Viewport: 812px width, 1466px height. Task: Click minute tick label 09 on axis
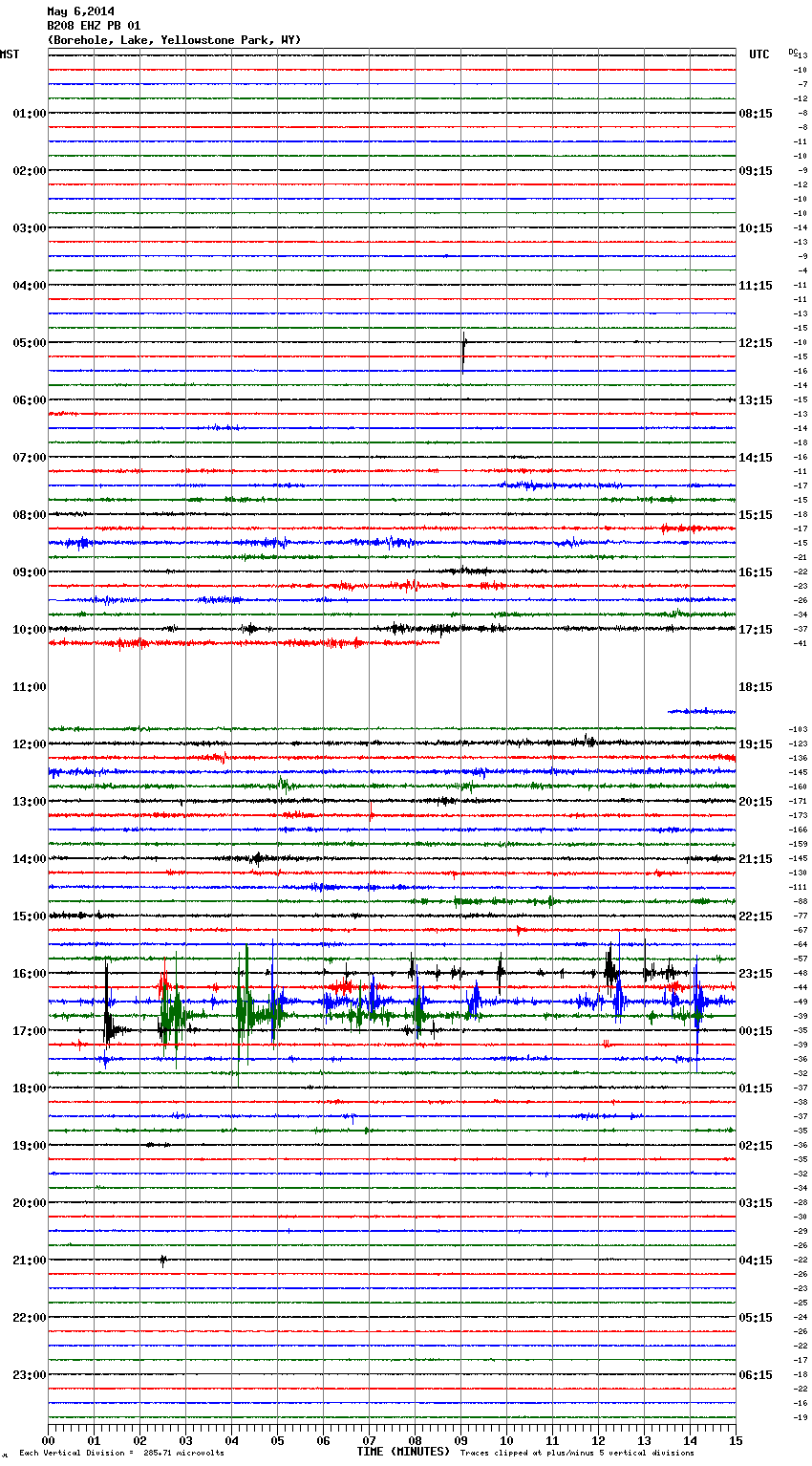click(x=460, y=1440)
